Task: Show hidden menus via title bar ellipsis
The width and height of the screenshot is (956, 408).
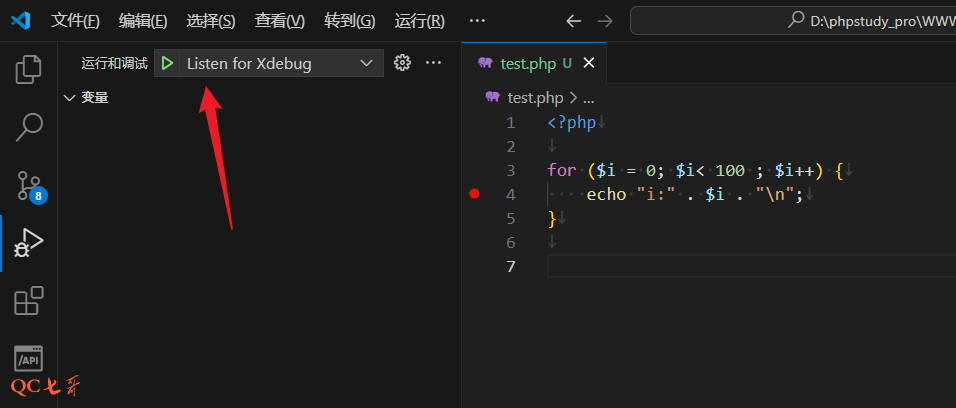Action: pos(477,20)
